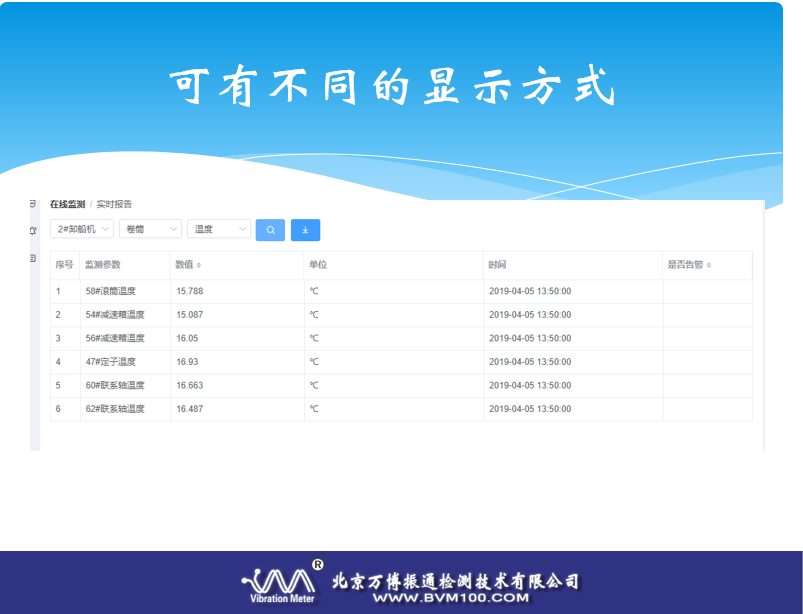Open the 2#卸船机 dropdown

tap(82, 229)
